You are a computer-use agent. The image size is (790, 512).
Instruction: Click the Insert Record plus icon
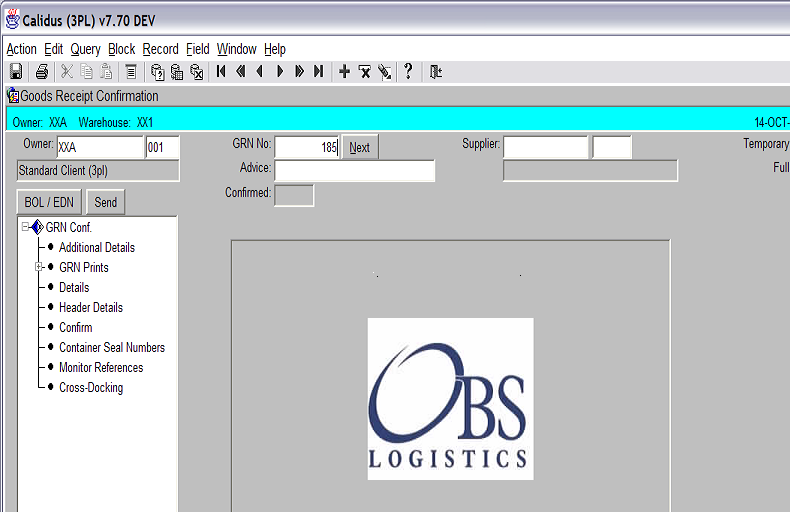pos(345,72)
